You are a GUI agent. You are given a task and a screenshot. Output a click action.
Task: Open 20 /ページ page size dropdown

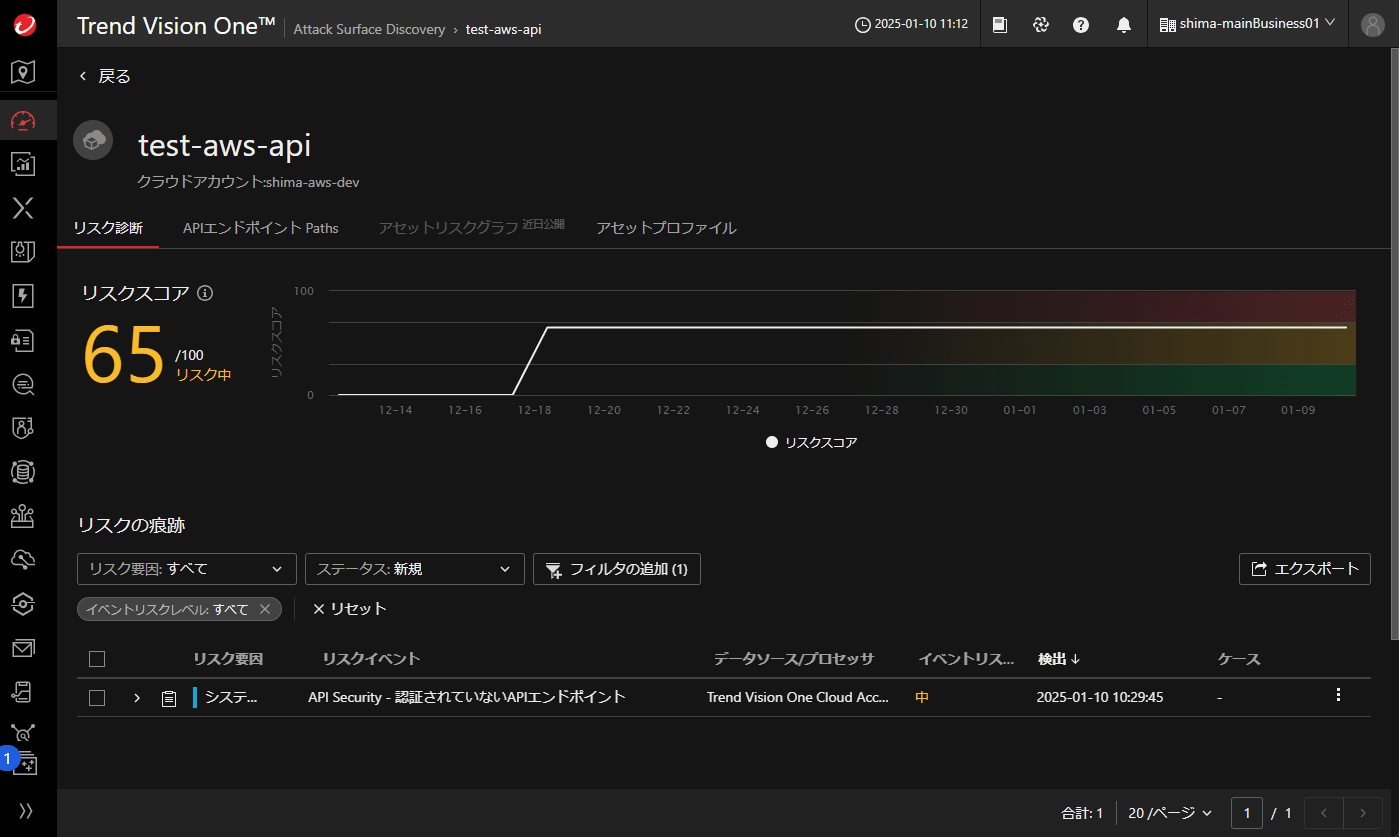pos(1170,813)
